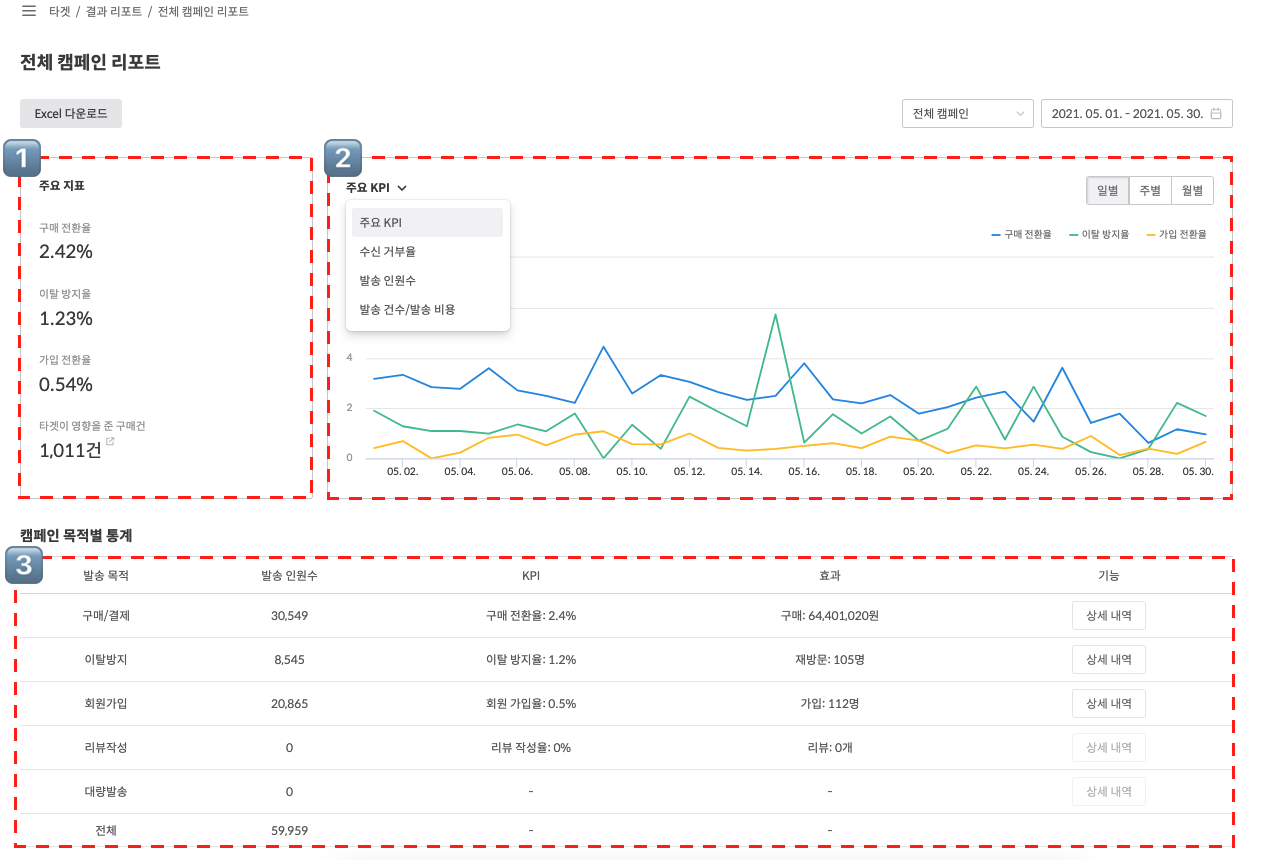Open the date range picker field

click(1130, 114)
